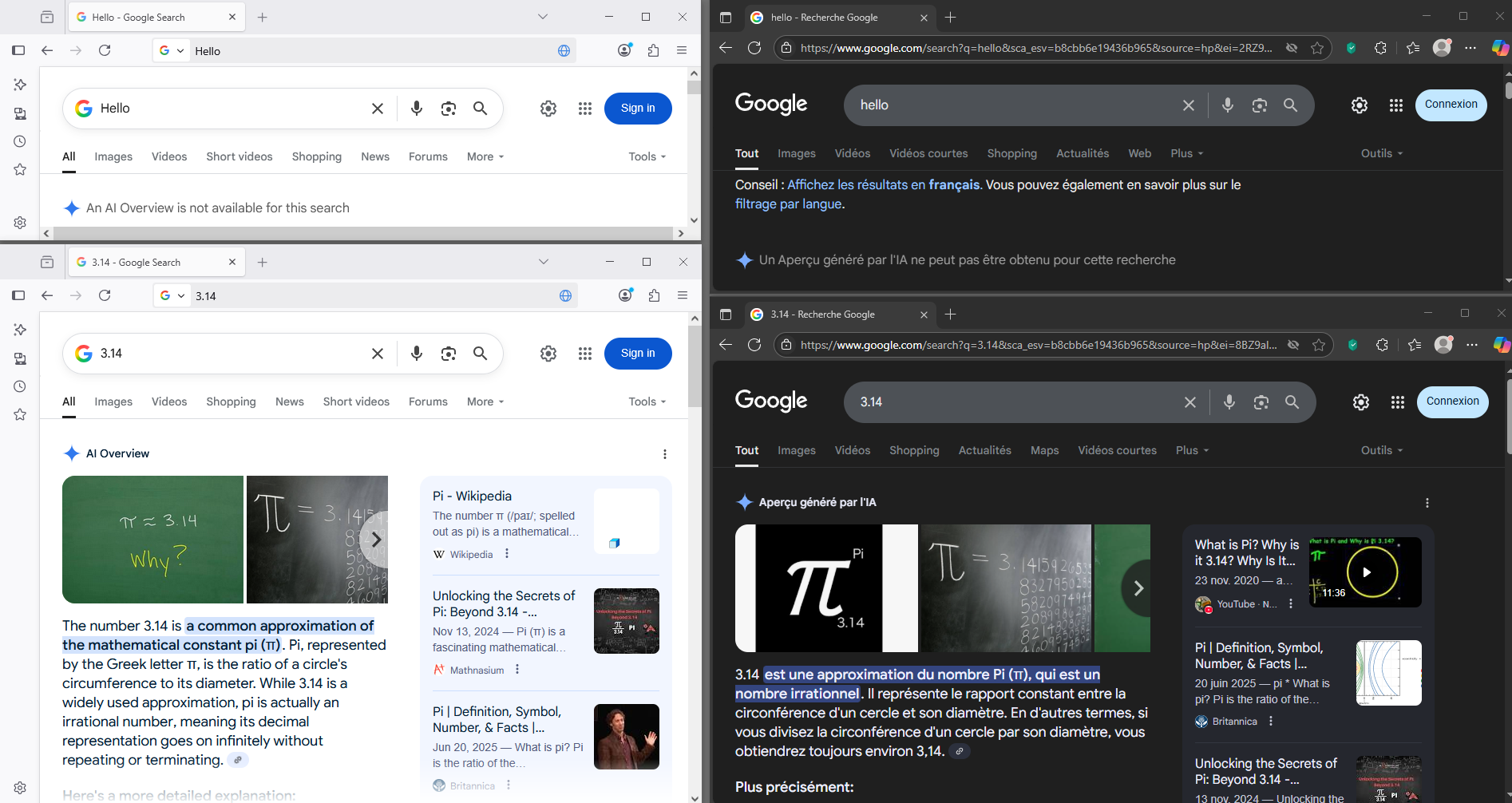Open image search in the dark hello search box
This screenshot has height=803, width=1512.
tap(1259, 105)
